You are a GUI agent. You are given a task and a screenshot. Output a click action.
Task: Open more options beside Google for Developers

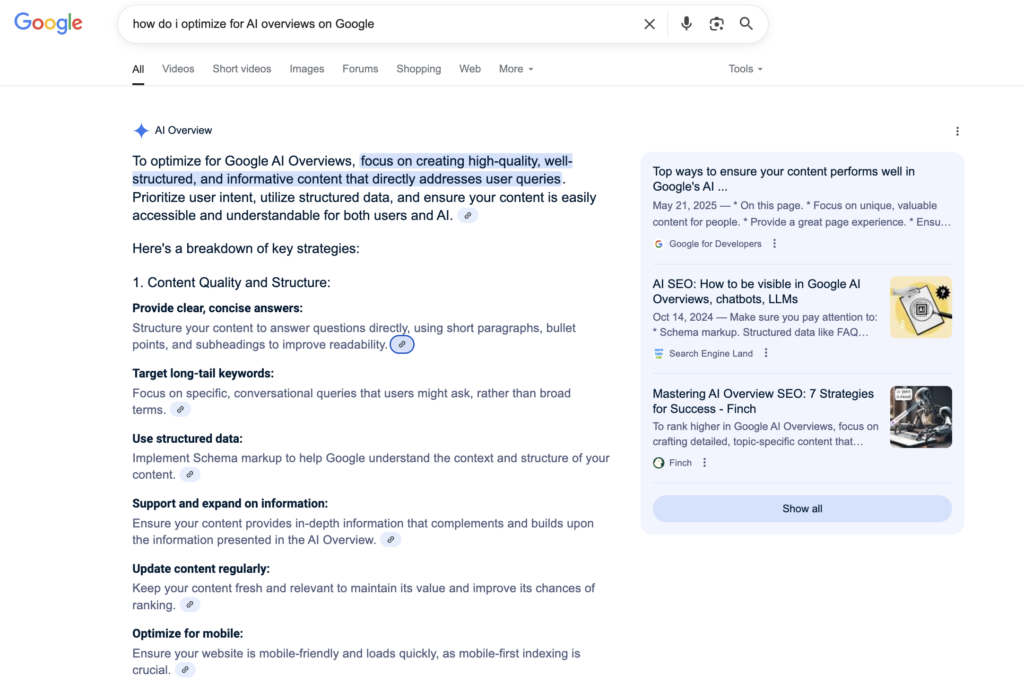click(x=775, y=244)
